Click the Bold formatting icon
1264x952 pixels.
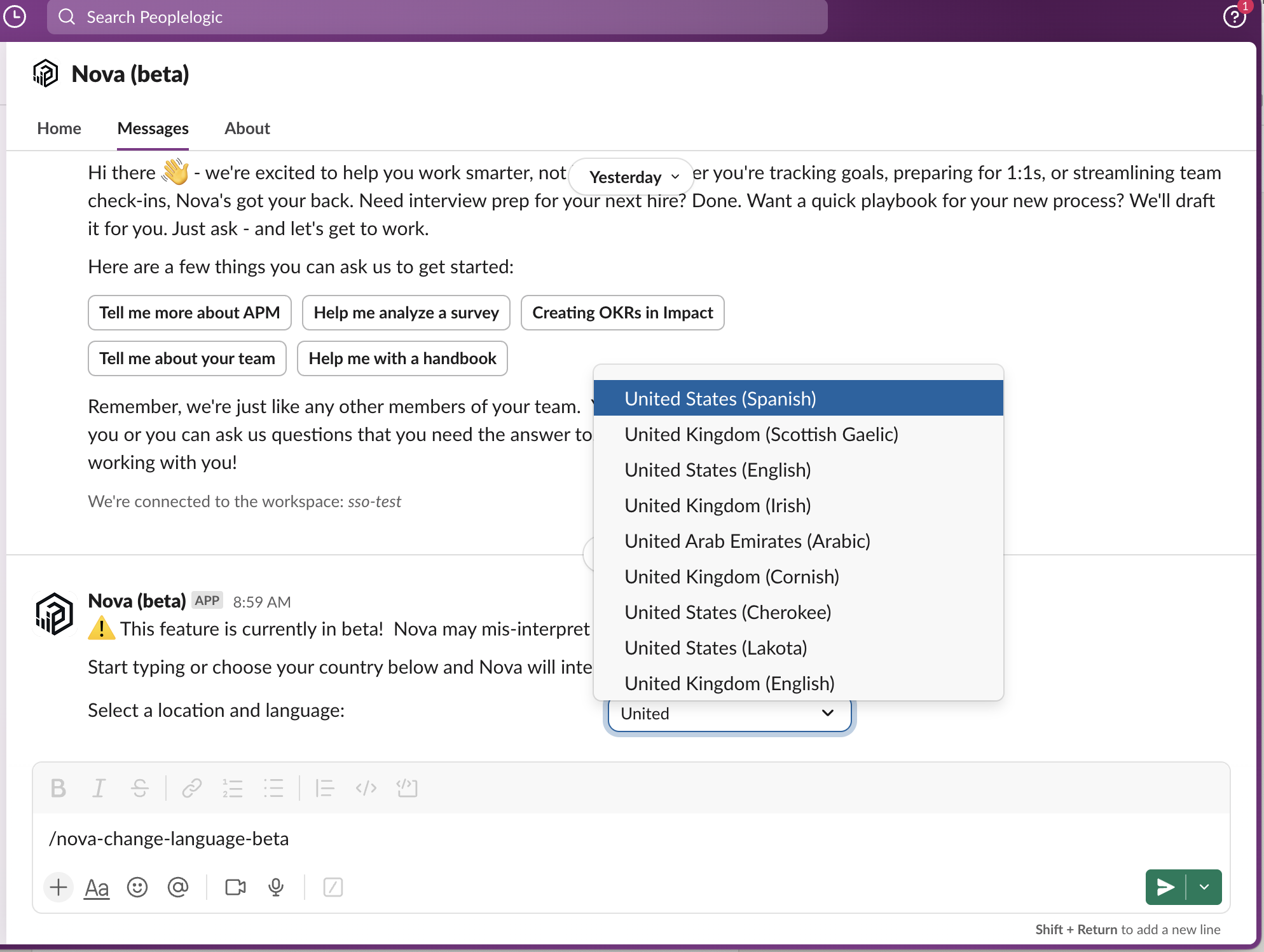point(58,788)
